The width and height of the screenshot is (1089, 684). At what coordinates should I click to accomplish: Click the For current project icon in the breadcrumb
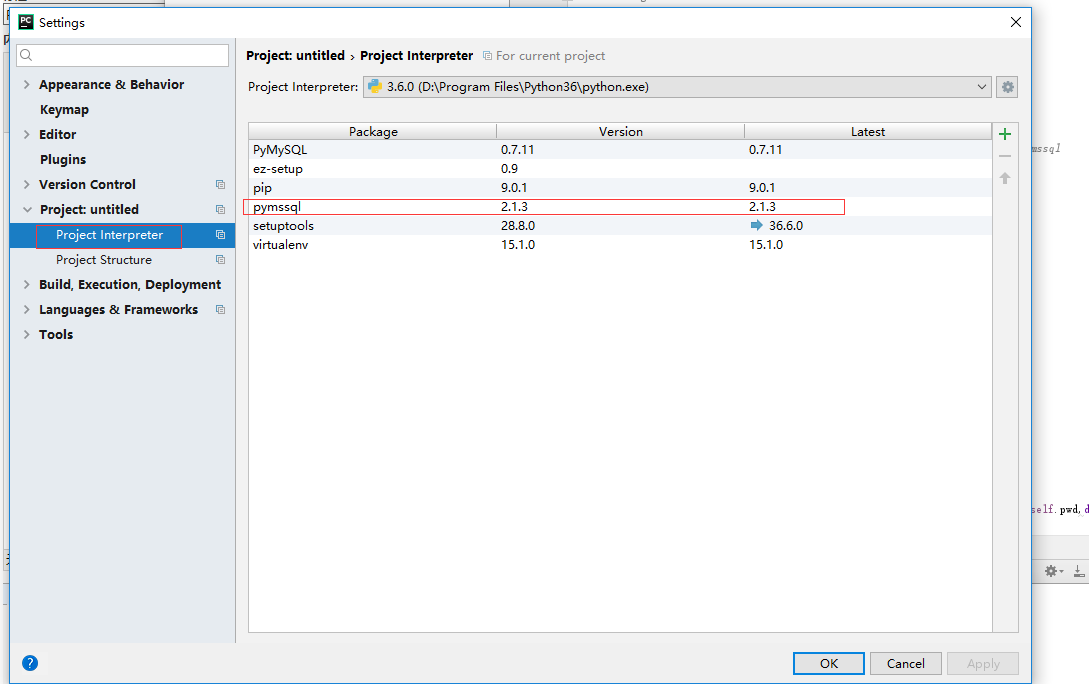(x=488, y=56)
